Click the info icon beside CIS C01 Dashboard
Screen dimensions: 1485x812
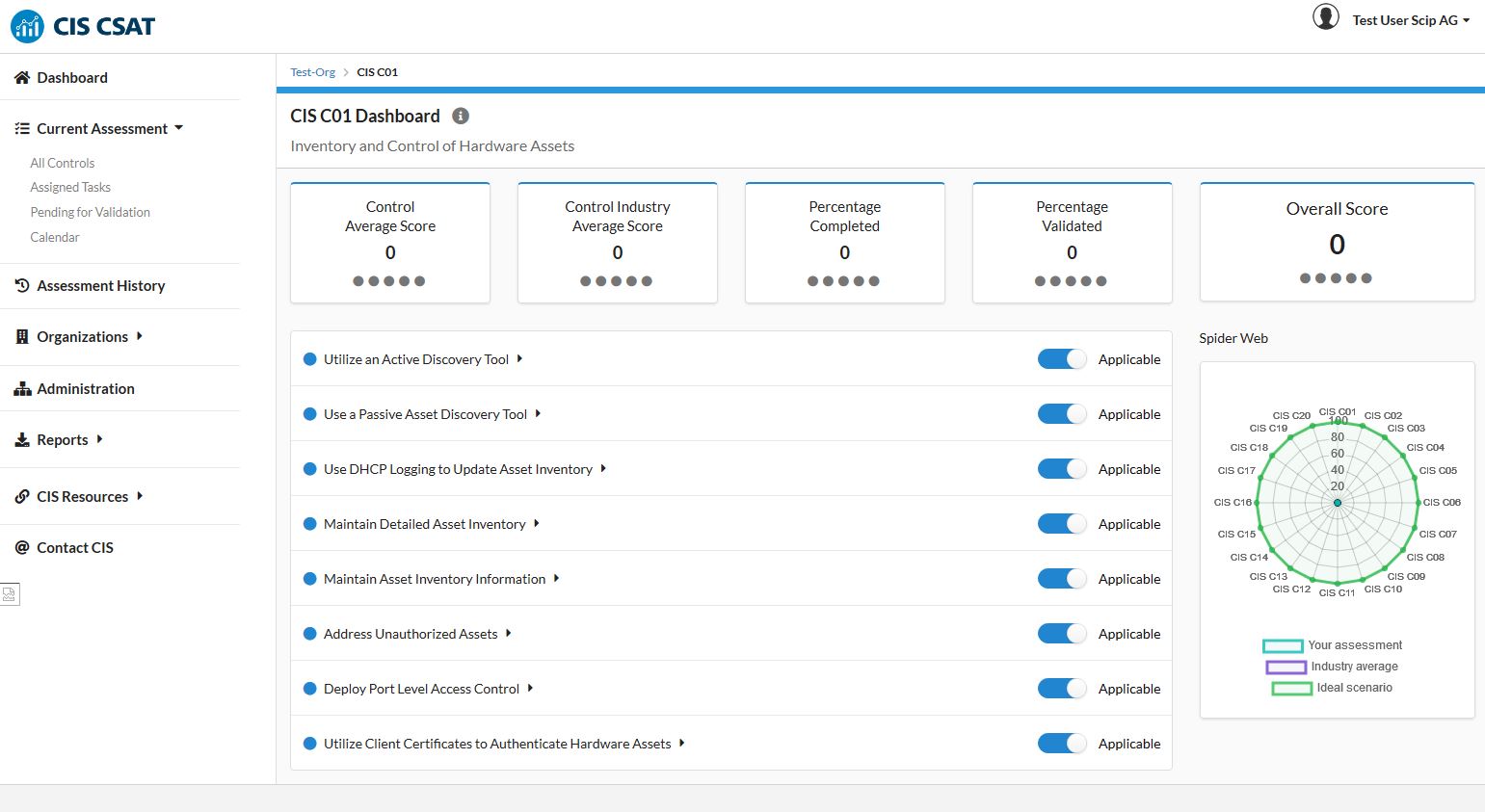tap(461, 116)
